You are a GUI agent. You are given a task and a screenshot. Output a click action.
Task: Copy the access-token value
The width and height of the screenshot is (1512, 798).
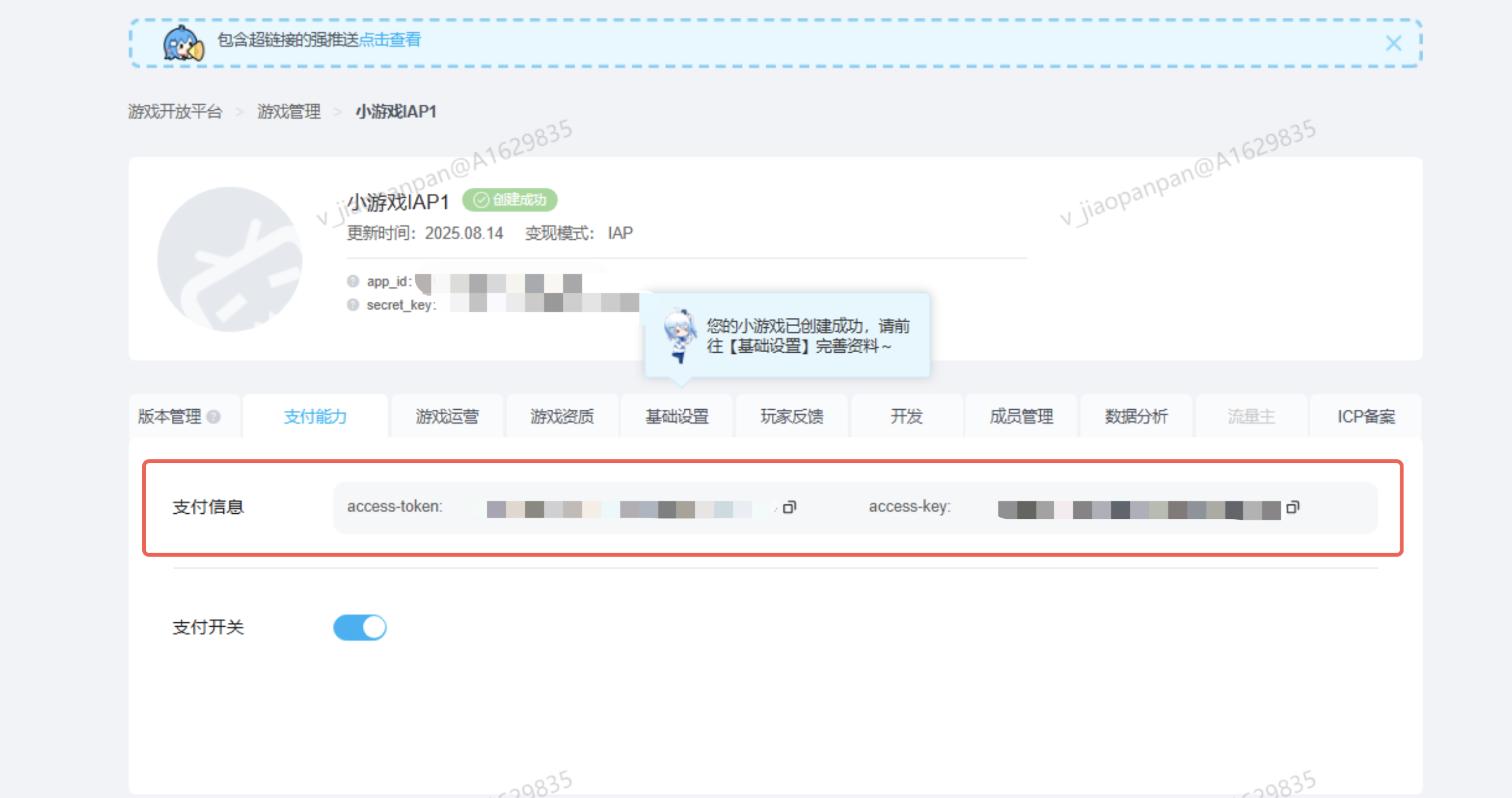click(x=789, y=507)
